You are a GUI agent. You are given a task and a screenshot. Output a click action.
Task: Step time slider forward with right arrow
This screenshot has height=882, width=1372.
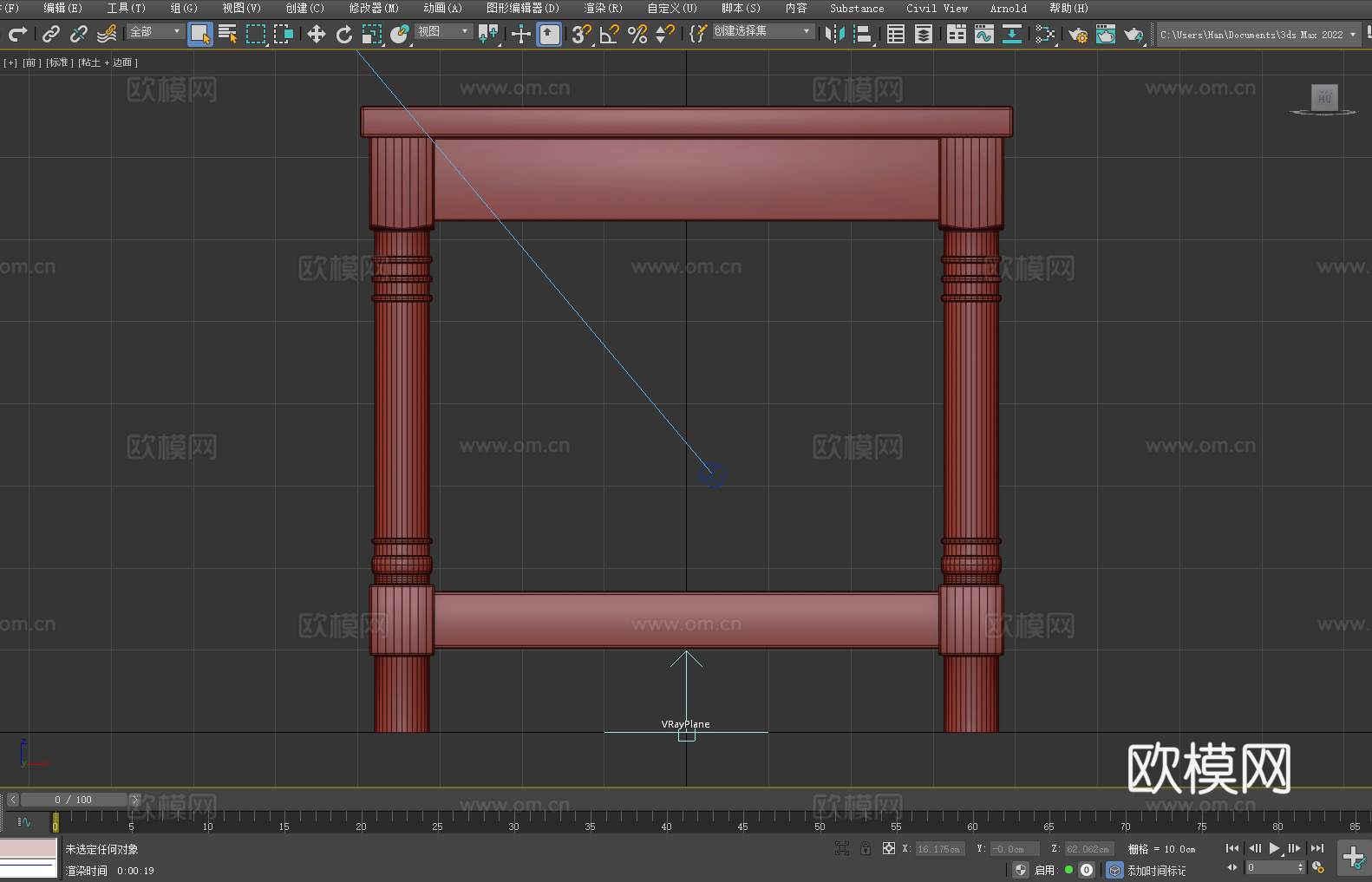pos(134,800)
